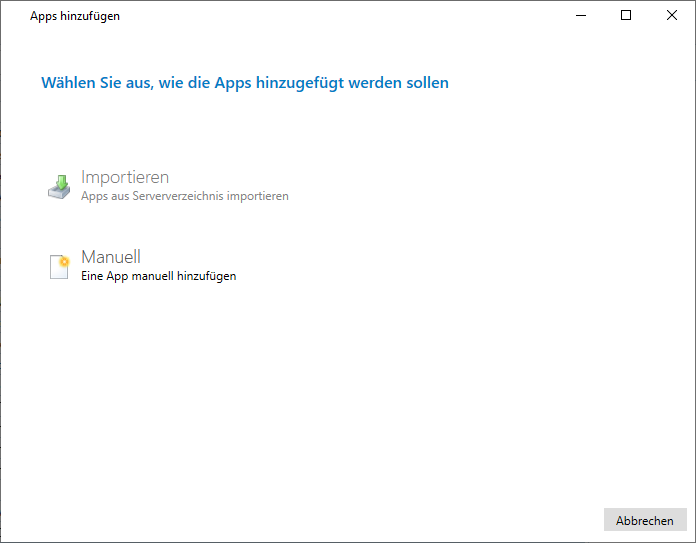The width and height of the screenshot is (696, 543).
Task: Click the Importieren green arrow drive icon
Action: 60,186
